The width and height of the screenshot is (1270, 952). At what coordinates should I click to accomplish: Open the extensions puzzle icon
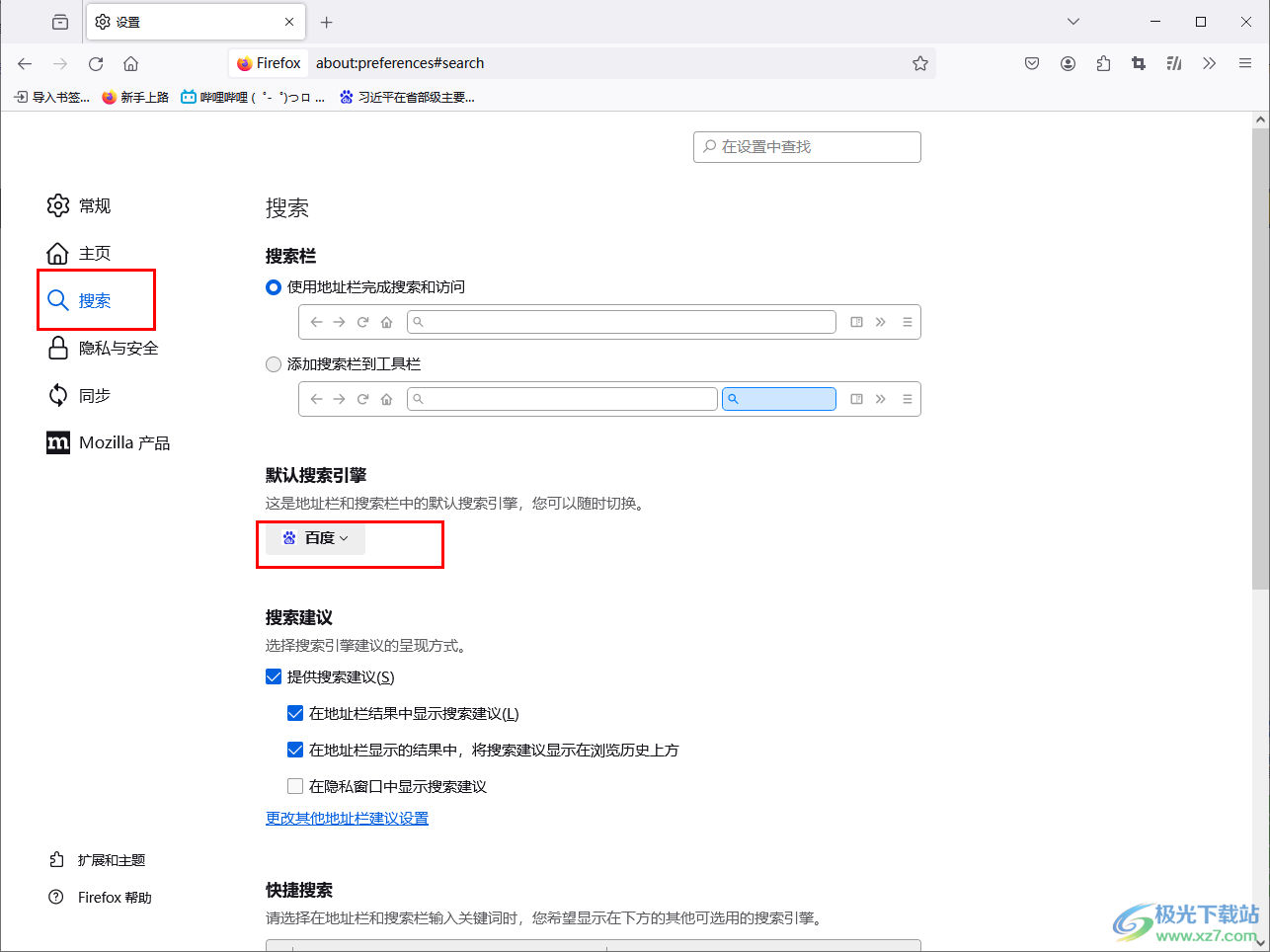point(1103,63)
